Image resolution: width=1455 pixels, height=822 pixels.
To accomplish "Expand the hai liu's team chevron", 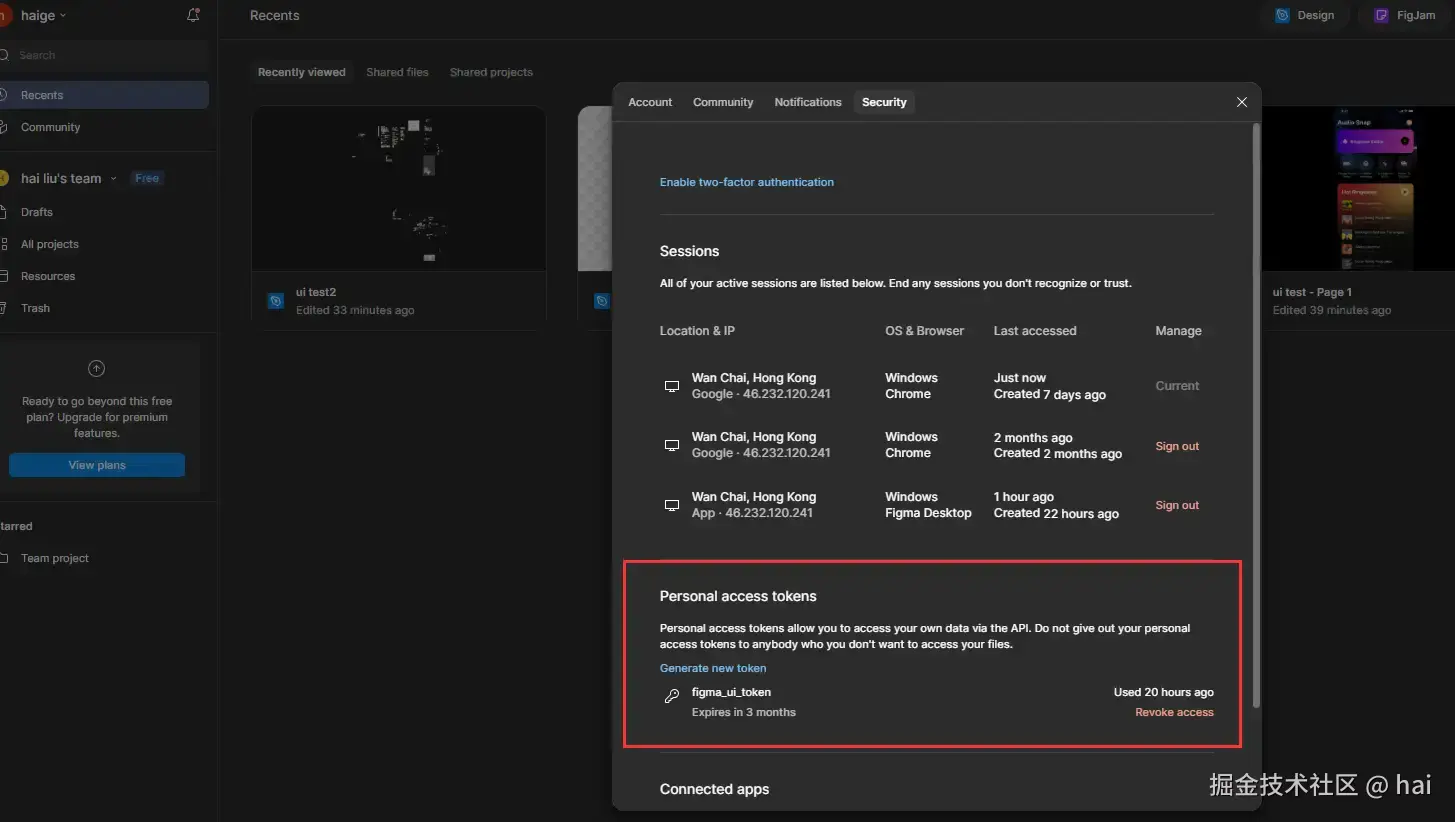I will pyautogui.click(x=113, y=178).
